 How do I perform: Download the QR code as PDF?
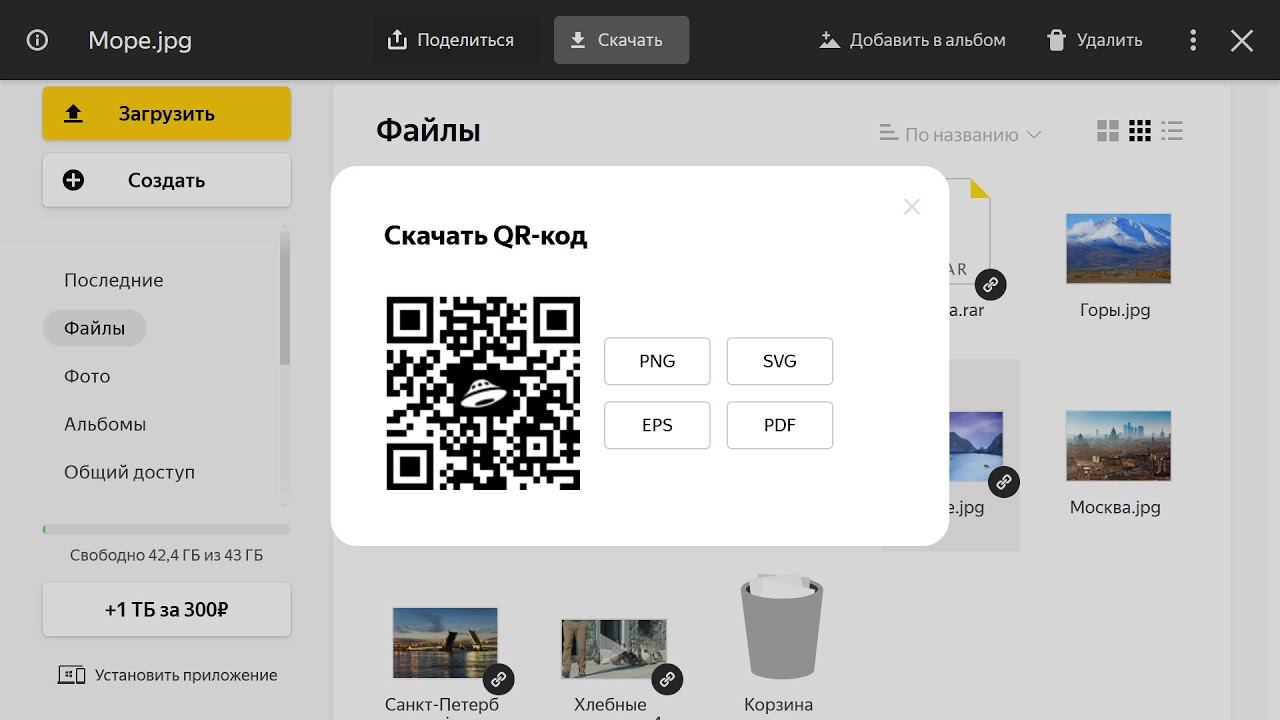[780, 425]
